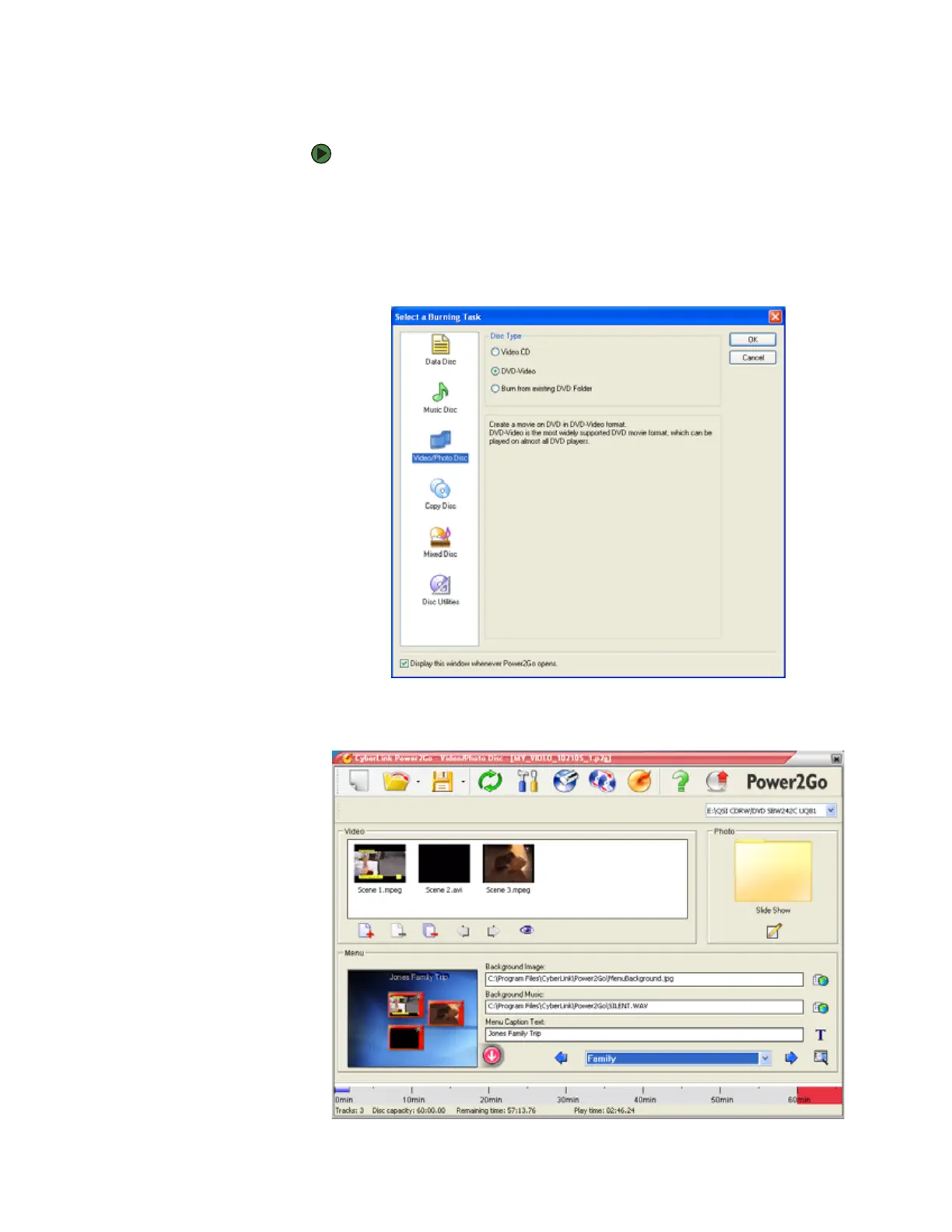Click the Menu Caption Text field
The height and width of the screenshot is (1232, 952).
point(644,1034)
